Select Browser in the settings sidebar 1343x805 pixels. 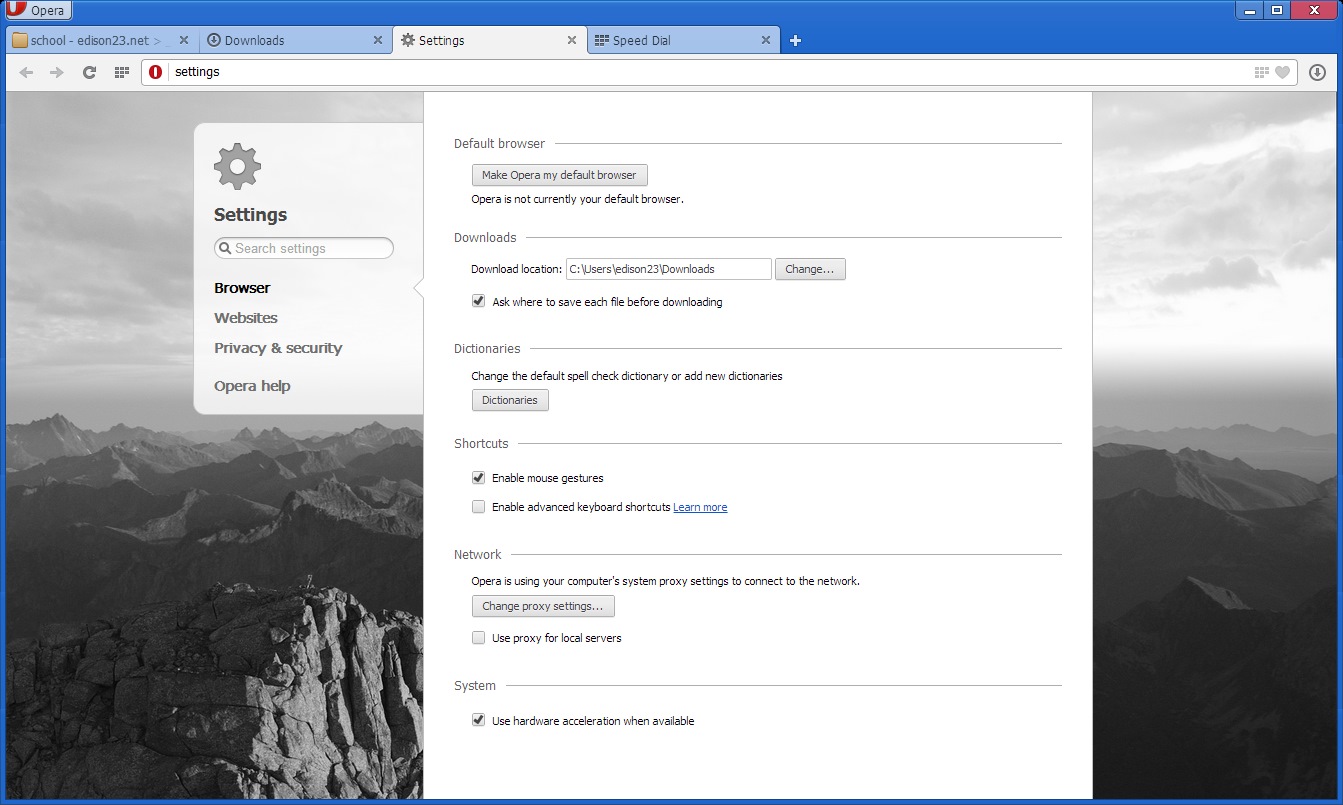click(x=242, y=288)
